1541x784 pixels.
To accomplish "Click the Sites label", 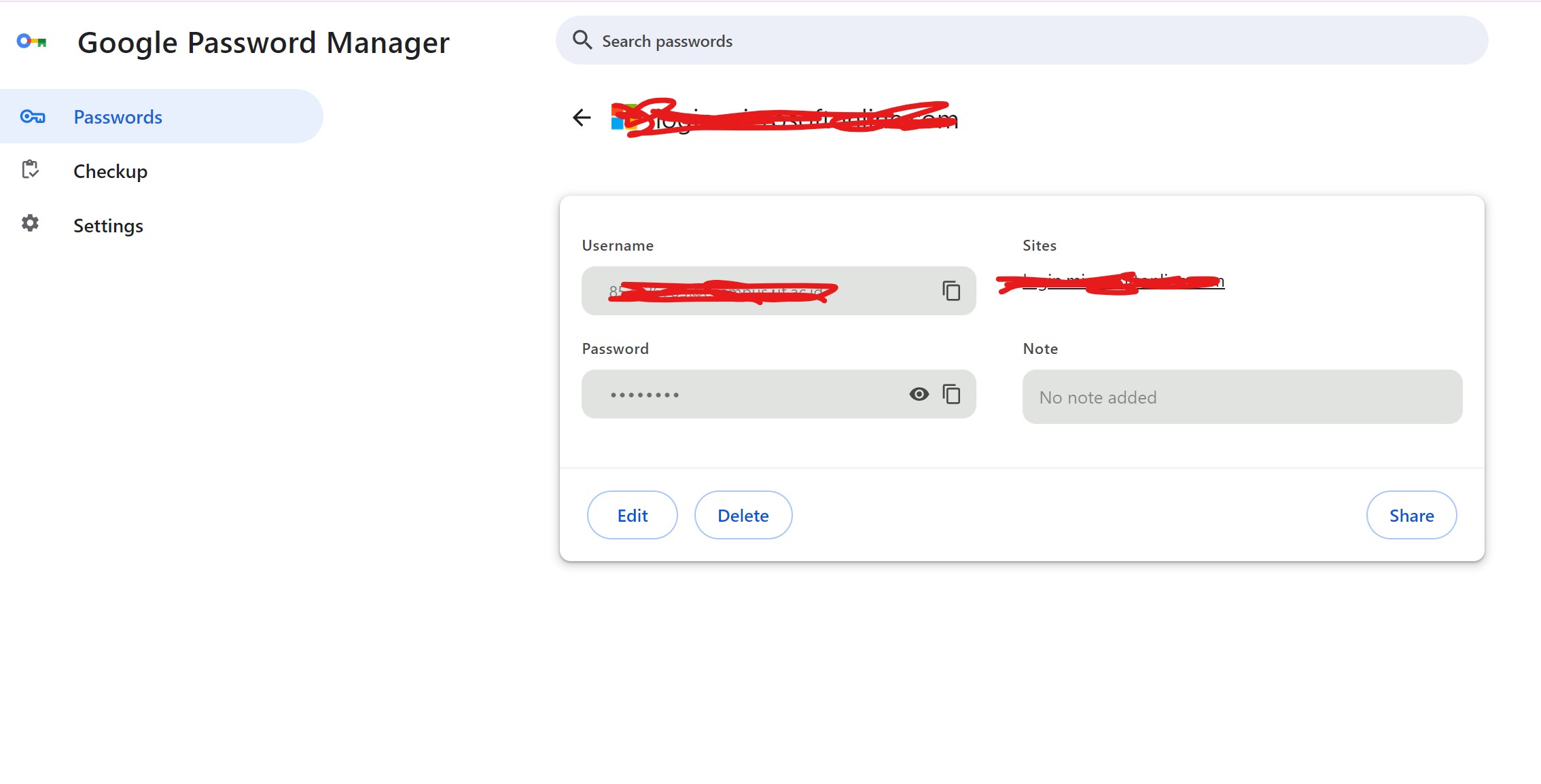I will pyautogui.click(x=1040, y=245).
